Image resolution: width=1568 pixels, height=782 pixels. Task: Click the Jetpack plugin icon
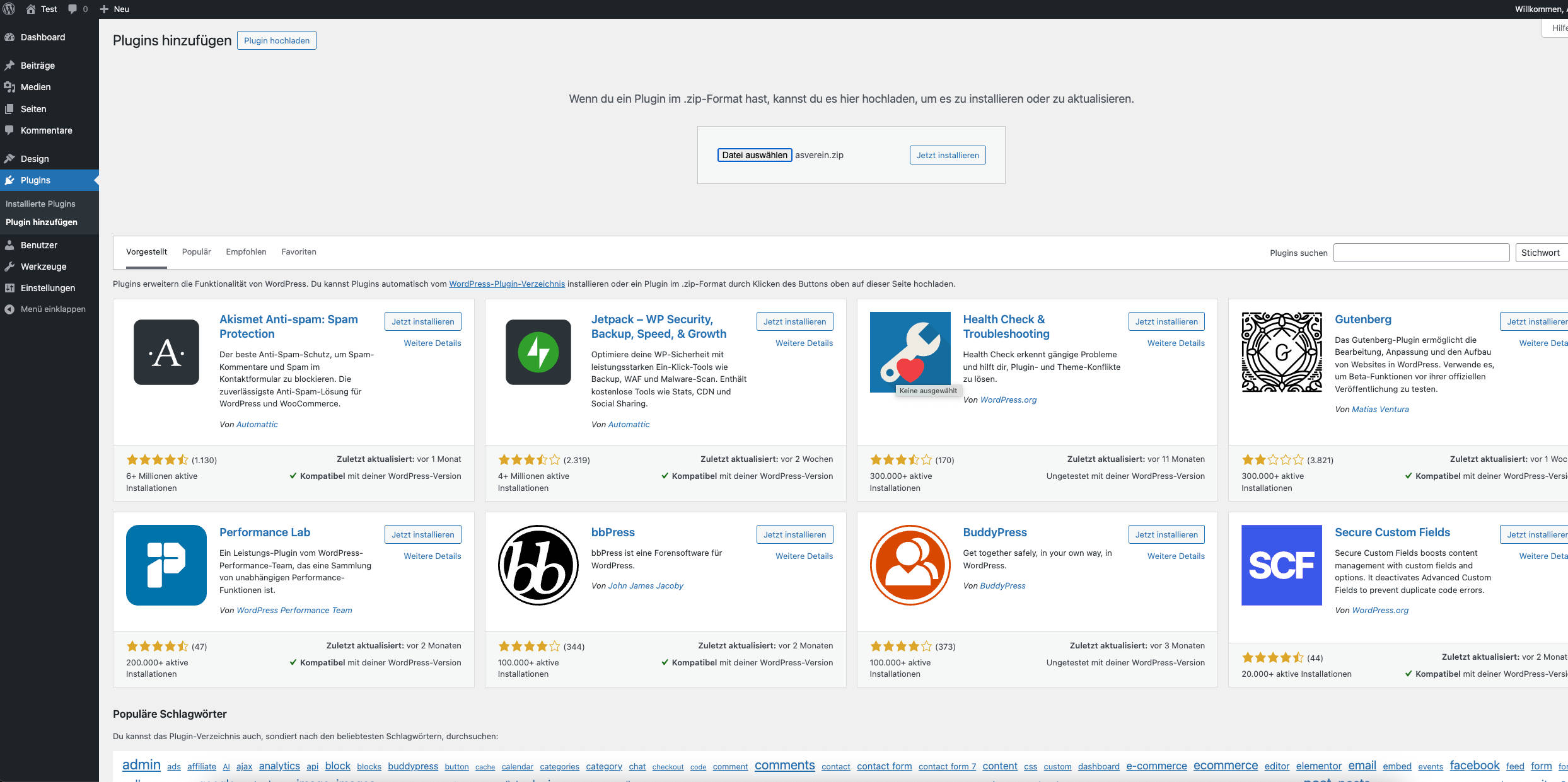tap(538, 352)
